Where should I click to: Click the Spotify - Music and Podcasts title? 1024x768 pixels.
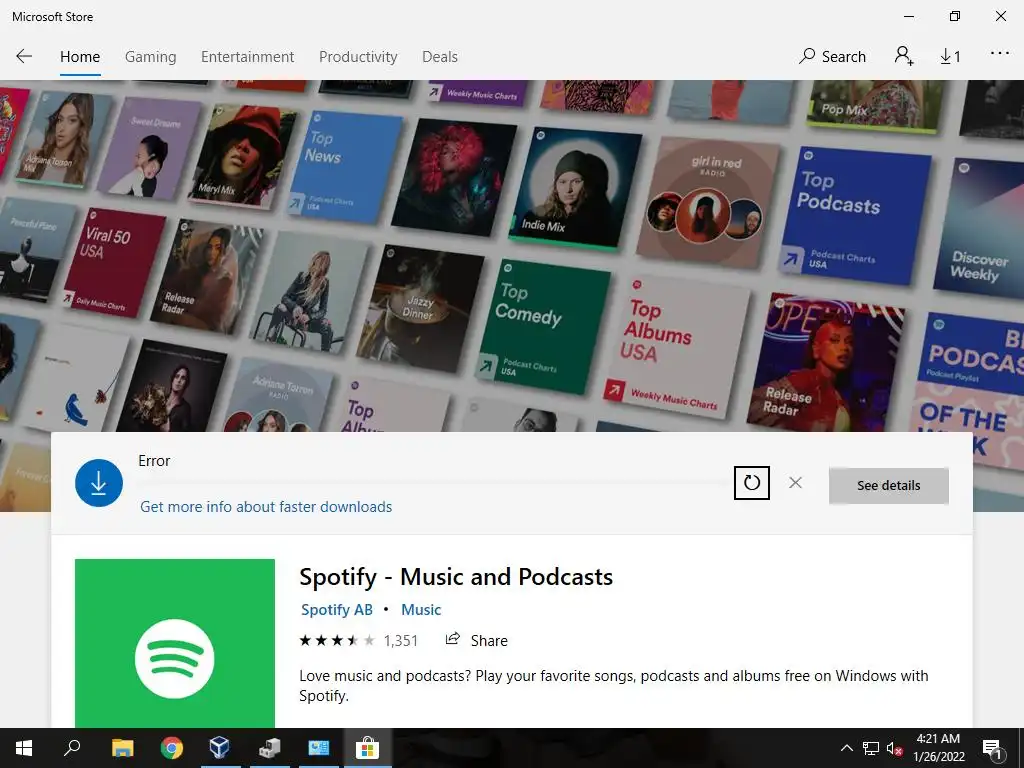tap(456, 577)
